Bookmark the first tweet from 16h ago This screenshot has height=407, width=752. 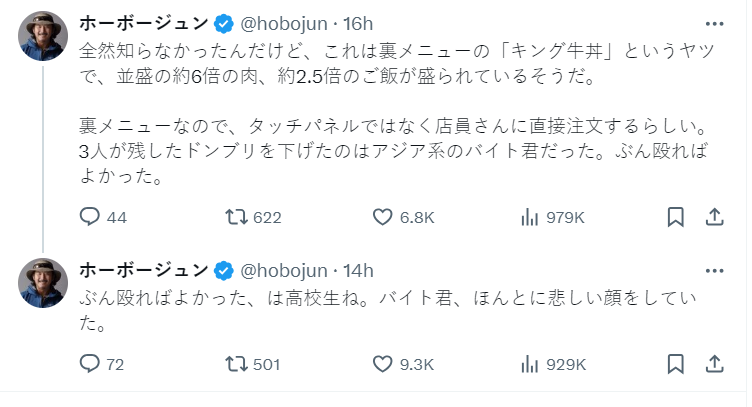(676, 217)
